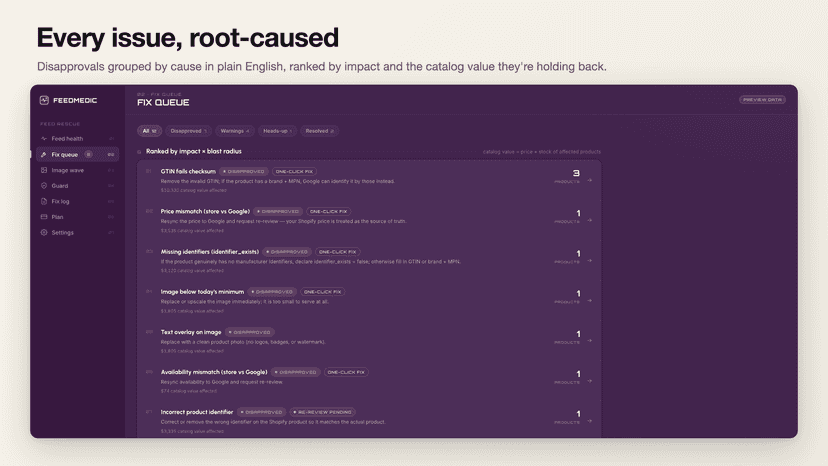
Task: Filter issues by Warnings
Action: coord(234,131)
